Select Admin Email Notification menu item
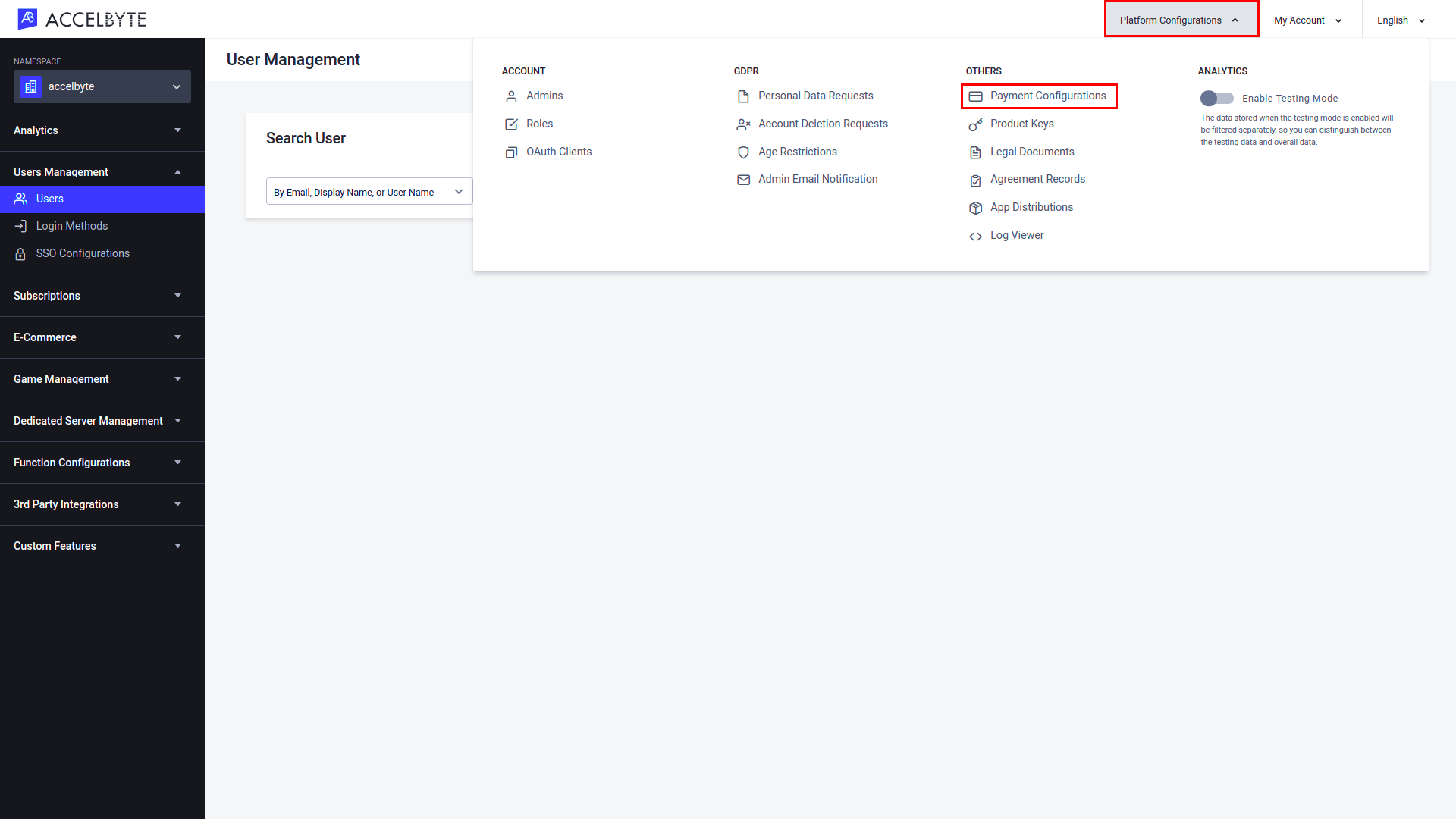This screenshot has width=1456, height=819. coord(818,179)
